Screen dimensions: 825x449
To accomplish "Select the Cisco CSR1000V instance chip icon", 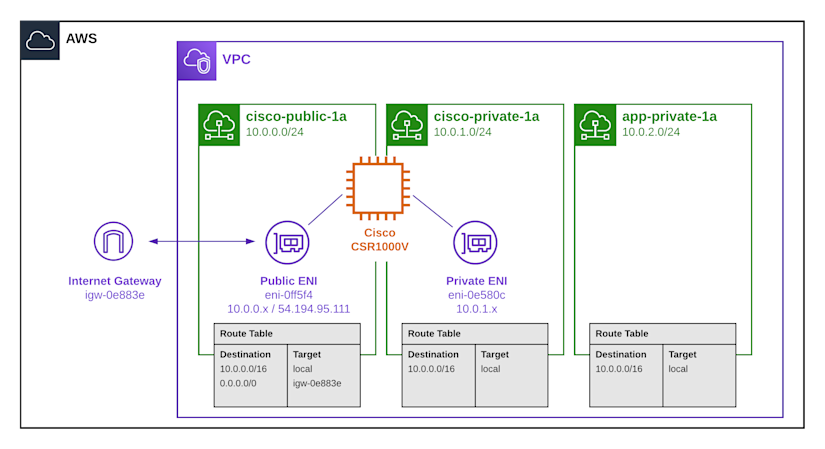I will [378, 188].
